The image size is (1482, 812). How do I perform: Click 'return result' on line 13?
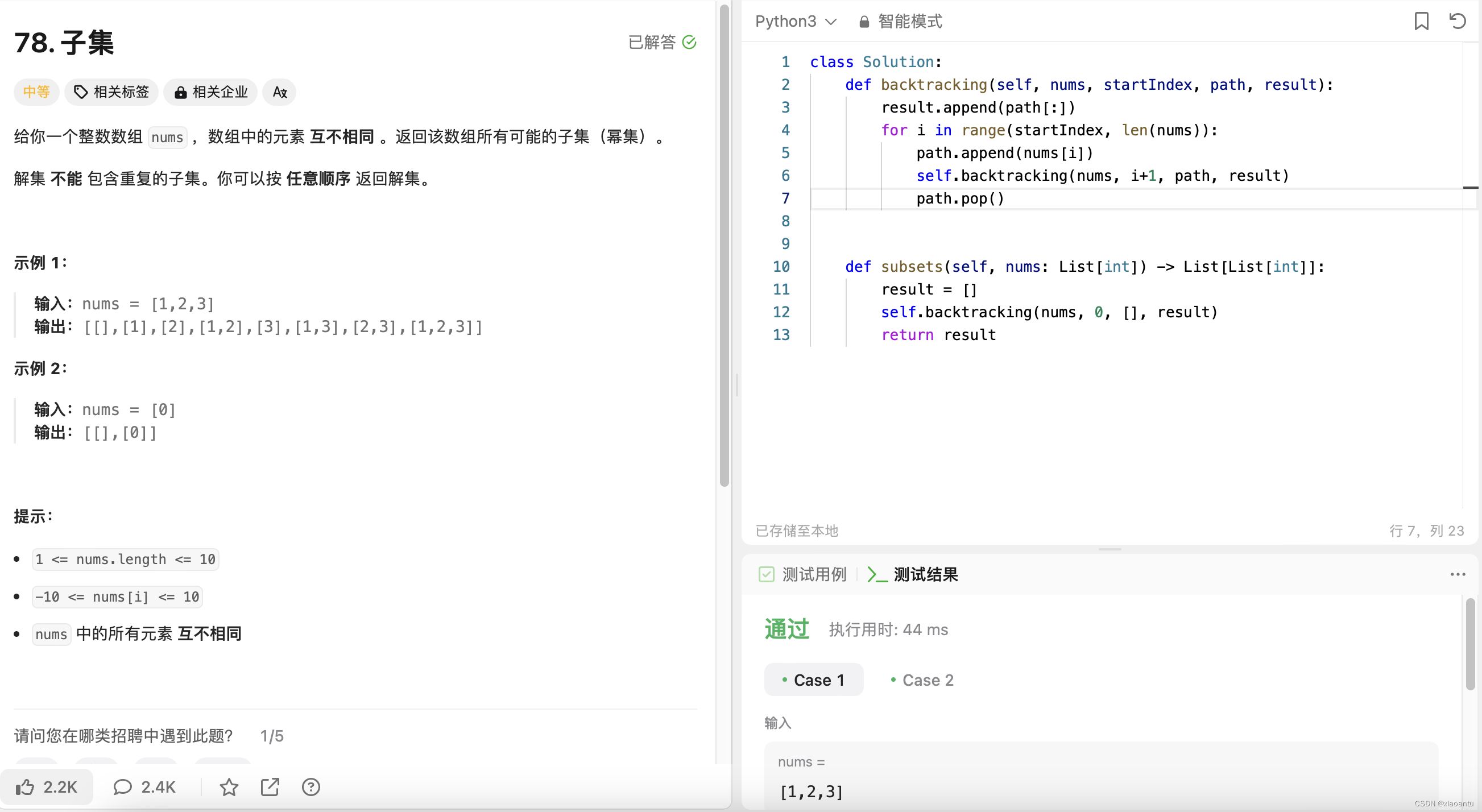[x=938, y=335]
